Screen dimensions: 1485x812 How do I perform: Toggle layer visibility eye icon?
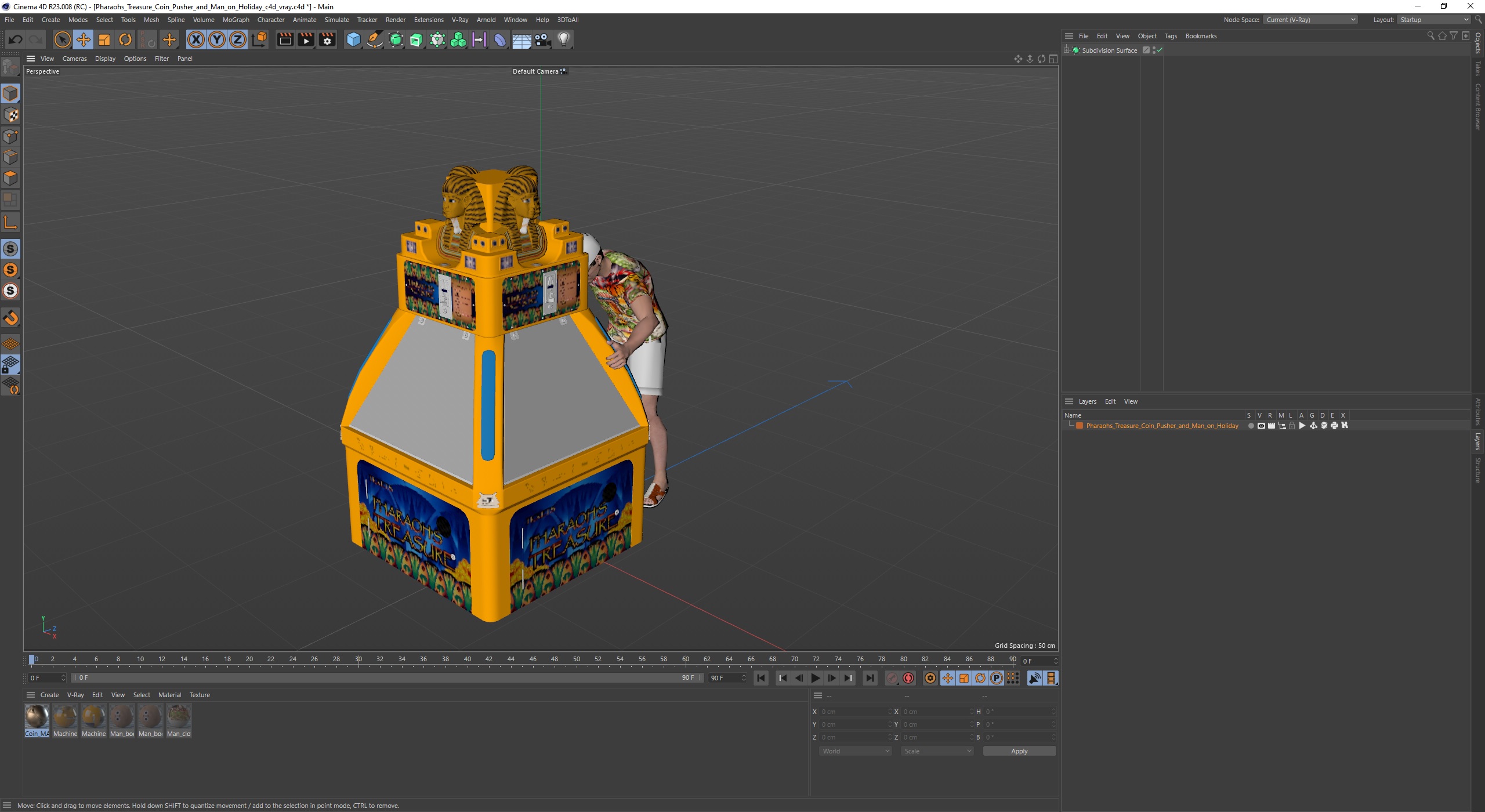point(1261,426)
